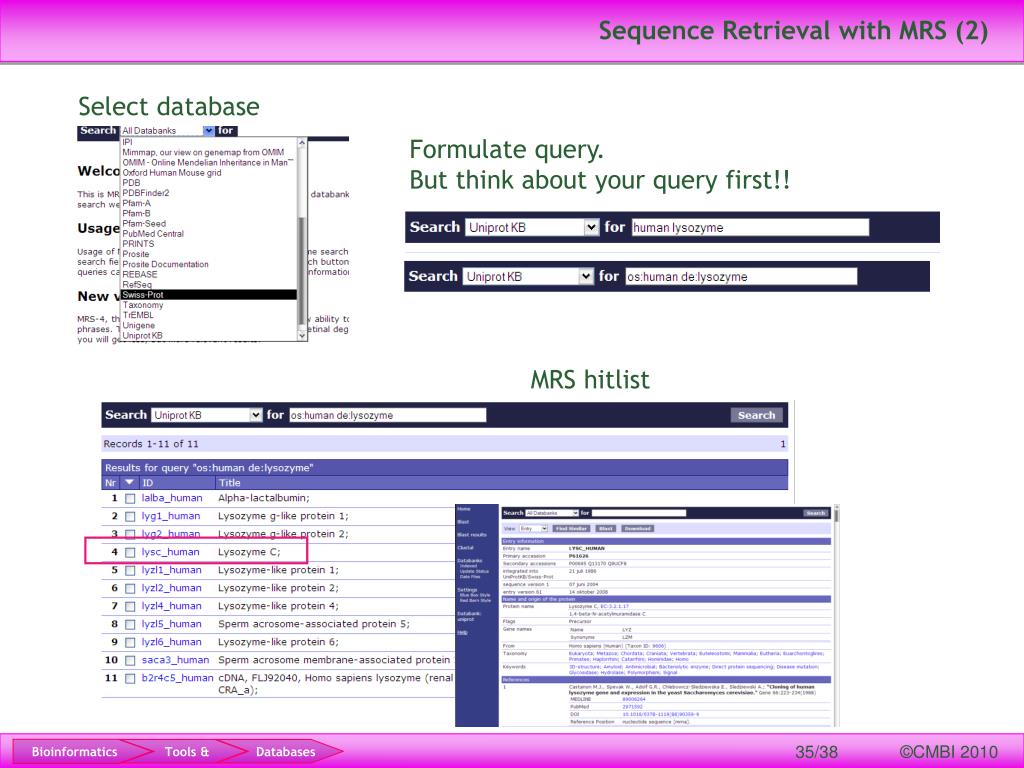Open the lalba_human entry link

(x=172, y=498)
